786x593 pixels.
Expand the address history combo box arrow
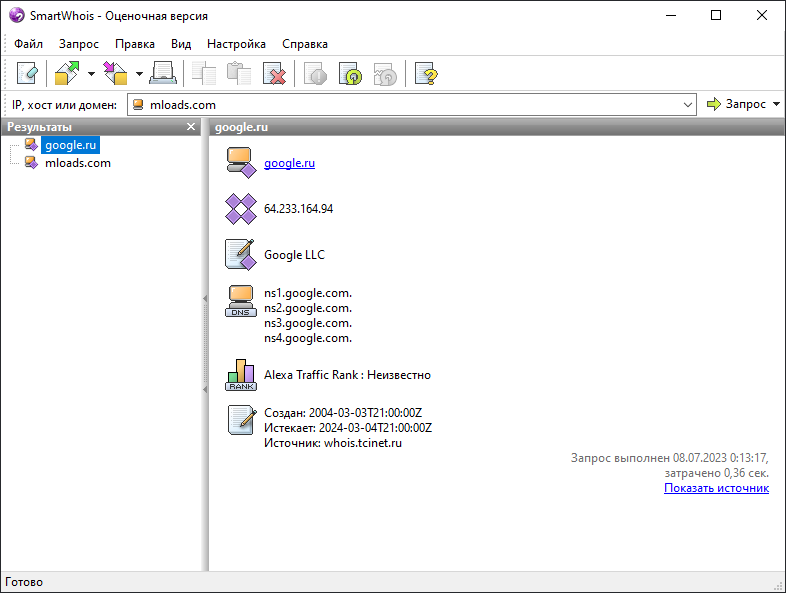pyautogui.click(x=687, y=104)
